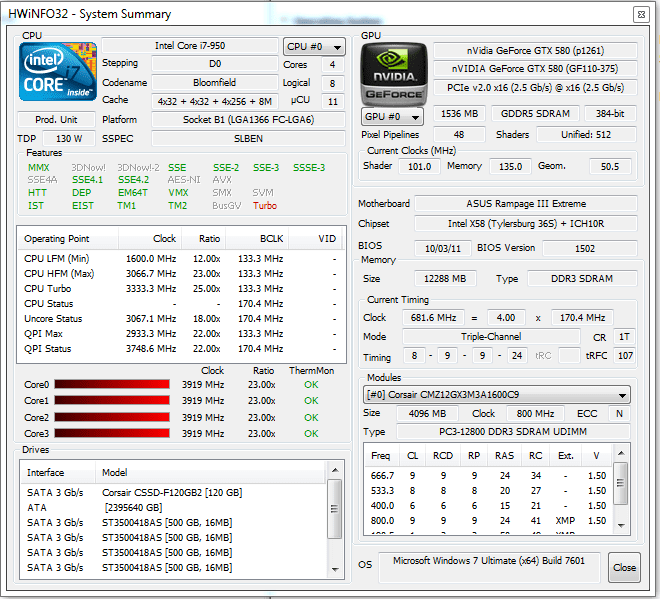This screenshot has height=599, width=660.
Task: Click the PC3-12800 DDR3 SDRAM UDIMM field
Action: click(x=513, y=431)
